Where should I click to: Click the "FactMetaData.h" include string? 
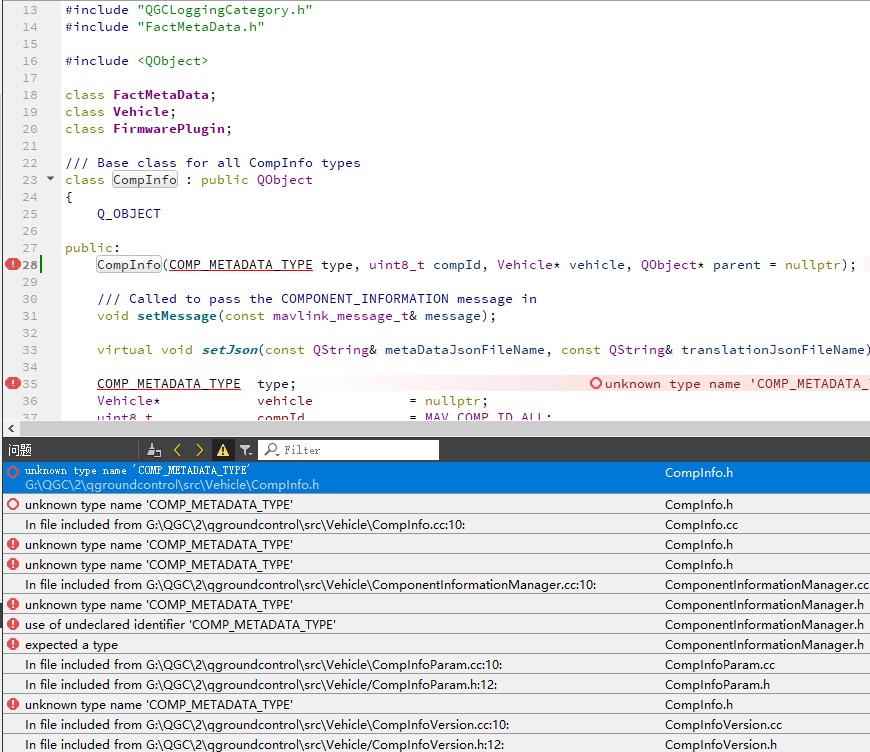201,27
